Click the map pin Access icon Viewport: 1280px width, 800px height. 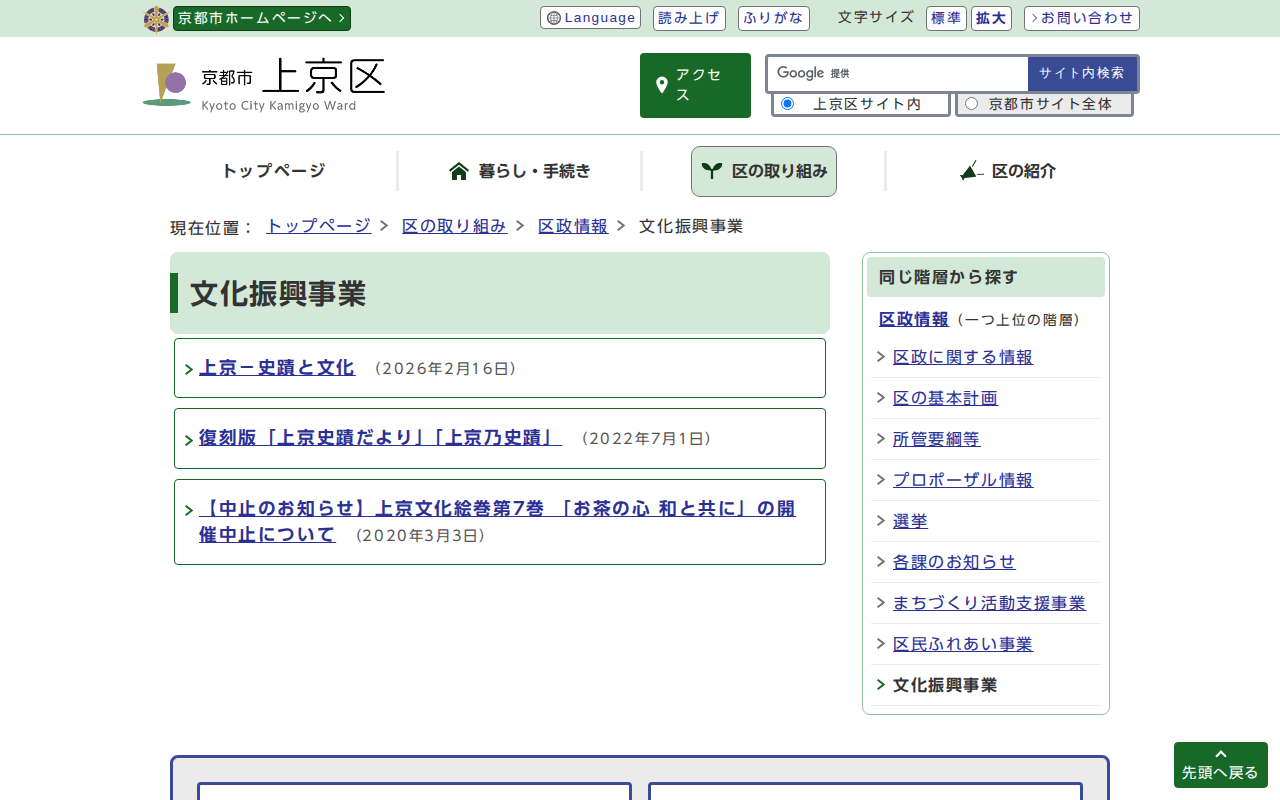pyautogui.click(x=661, y=85)
